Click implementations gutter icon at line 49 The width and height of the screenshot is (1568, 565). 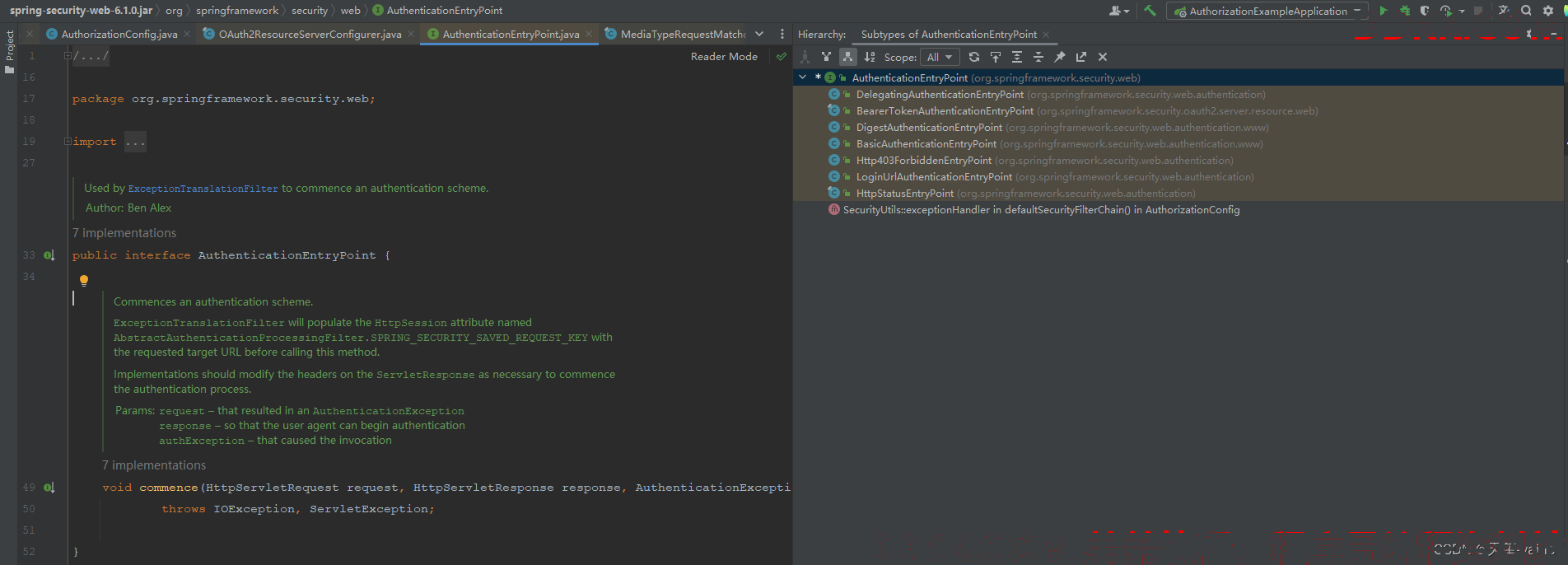49,488
